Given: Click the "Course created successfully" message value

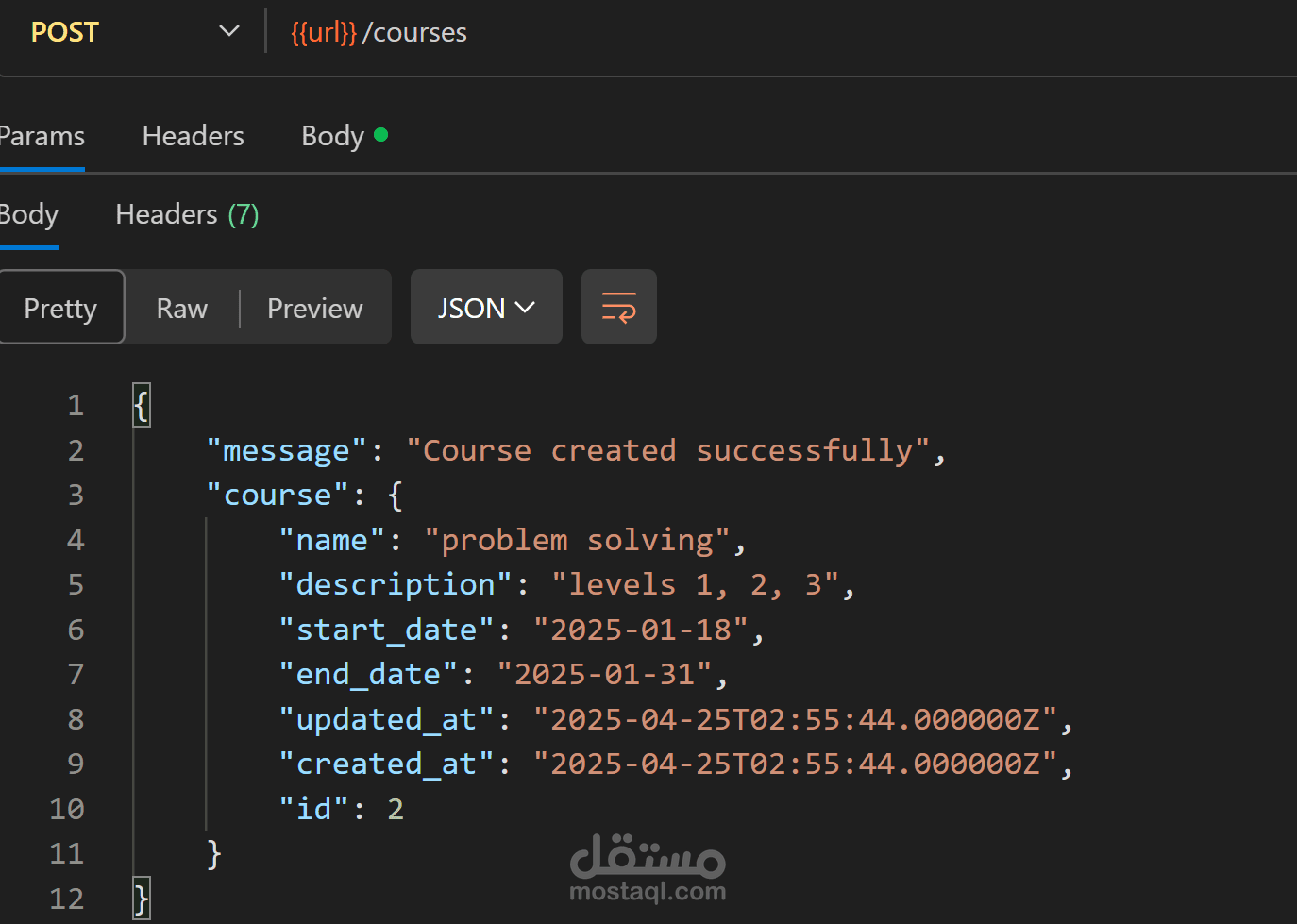Looking at the screenshot, I should [668, 450].
